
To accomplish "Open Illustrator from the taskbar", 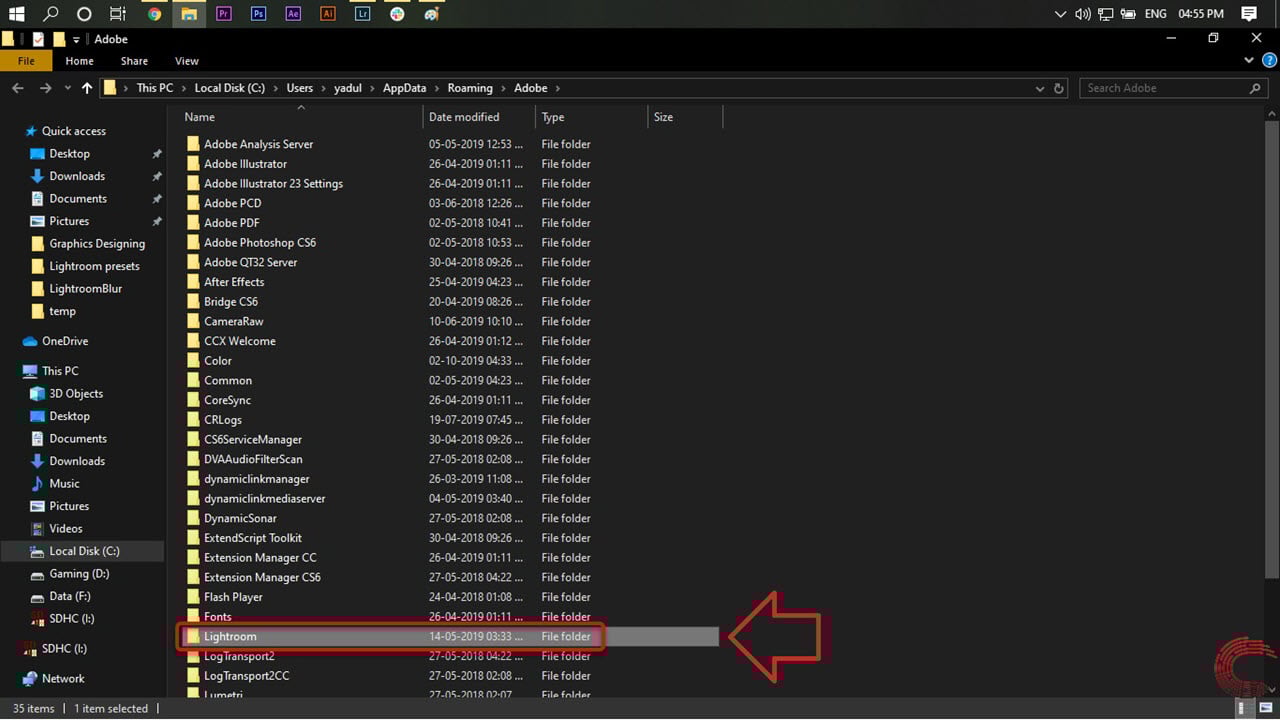I will click(x=327, y=14).
